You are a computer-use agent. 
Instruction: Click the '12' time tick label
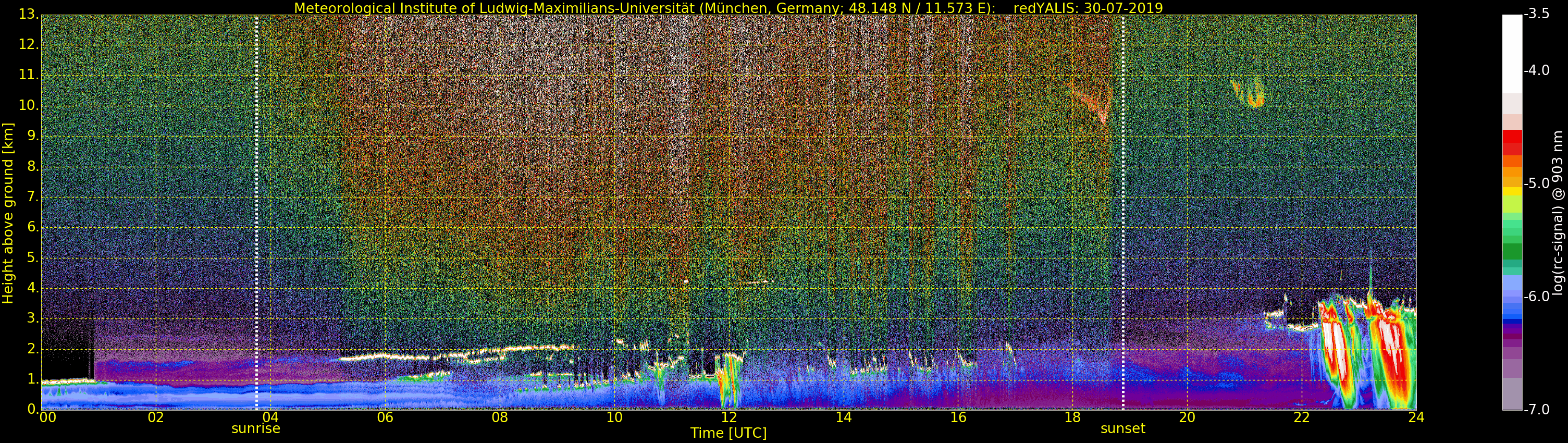[x=729, y=417]
